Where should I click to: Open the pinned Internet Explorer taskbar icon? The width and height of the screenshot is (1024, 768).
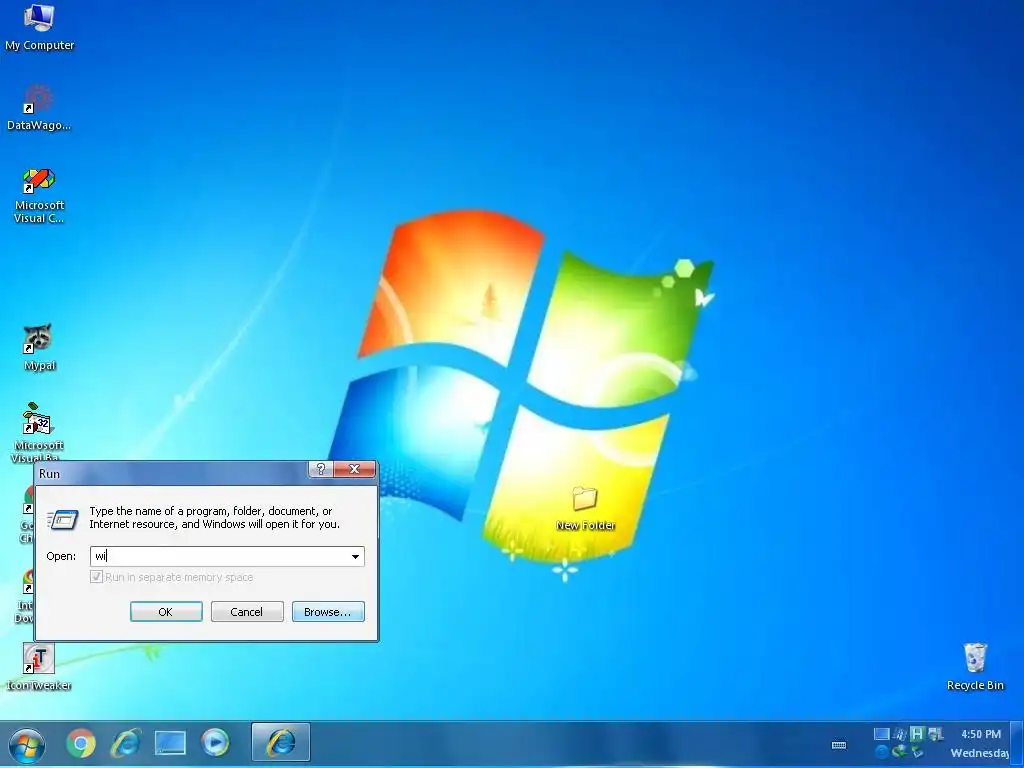click(x=126, y=743)
